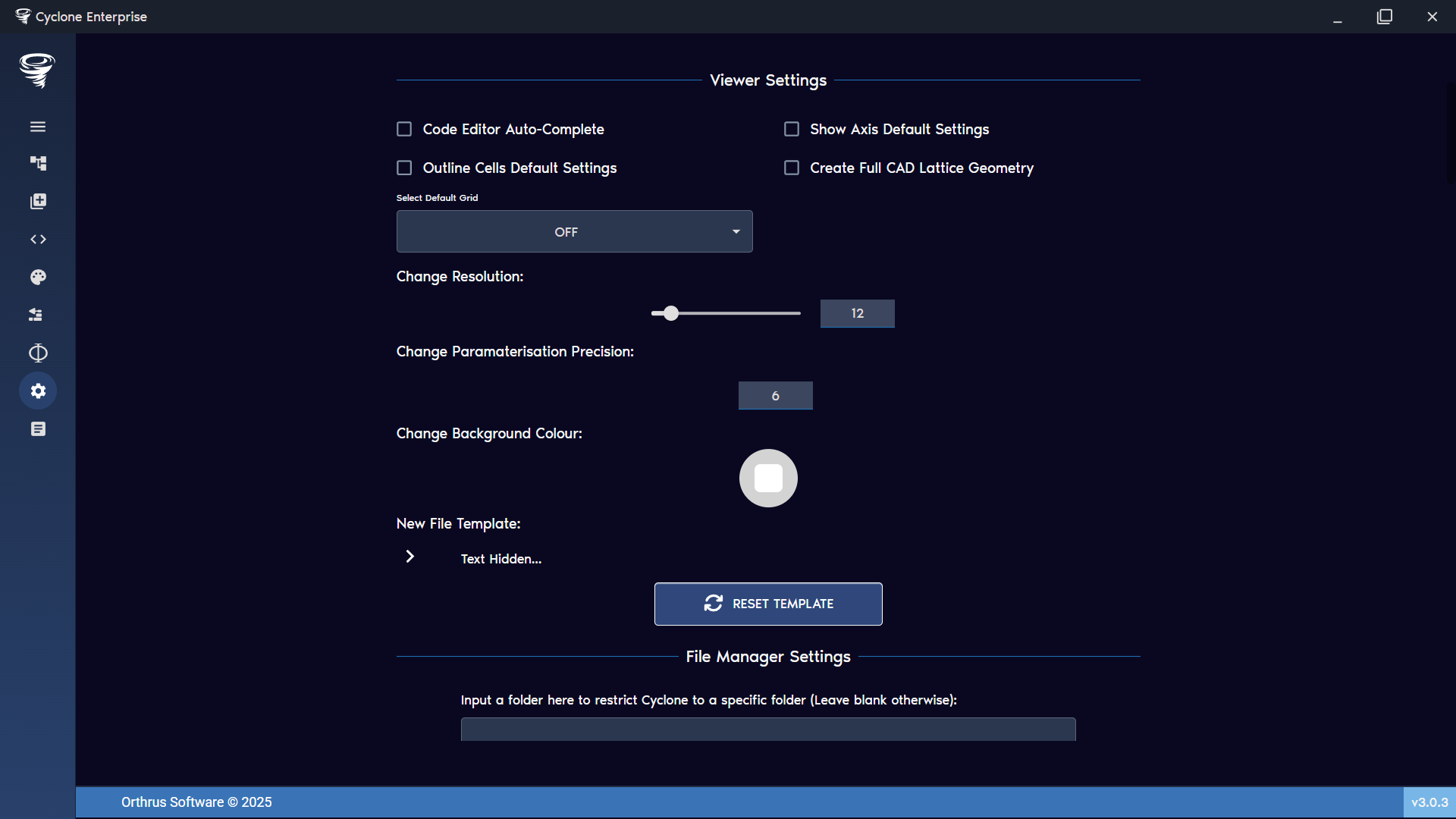
Task: Enable Show Axis Default Settings
Action: [792, 129]
